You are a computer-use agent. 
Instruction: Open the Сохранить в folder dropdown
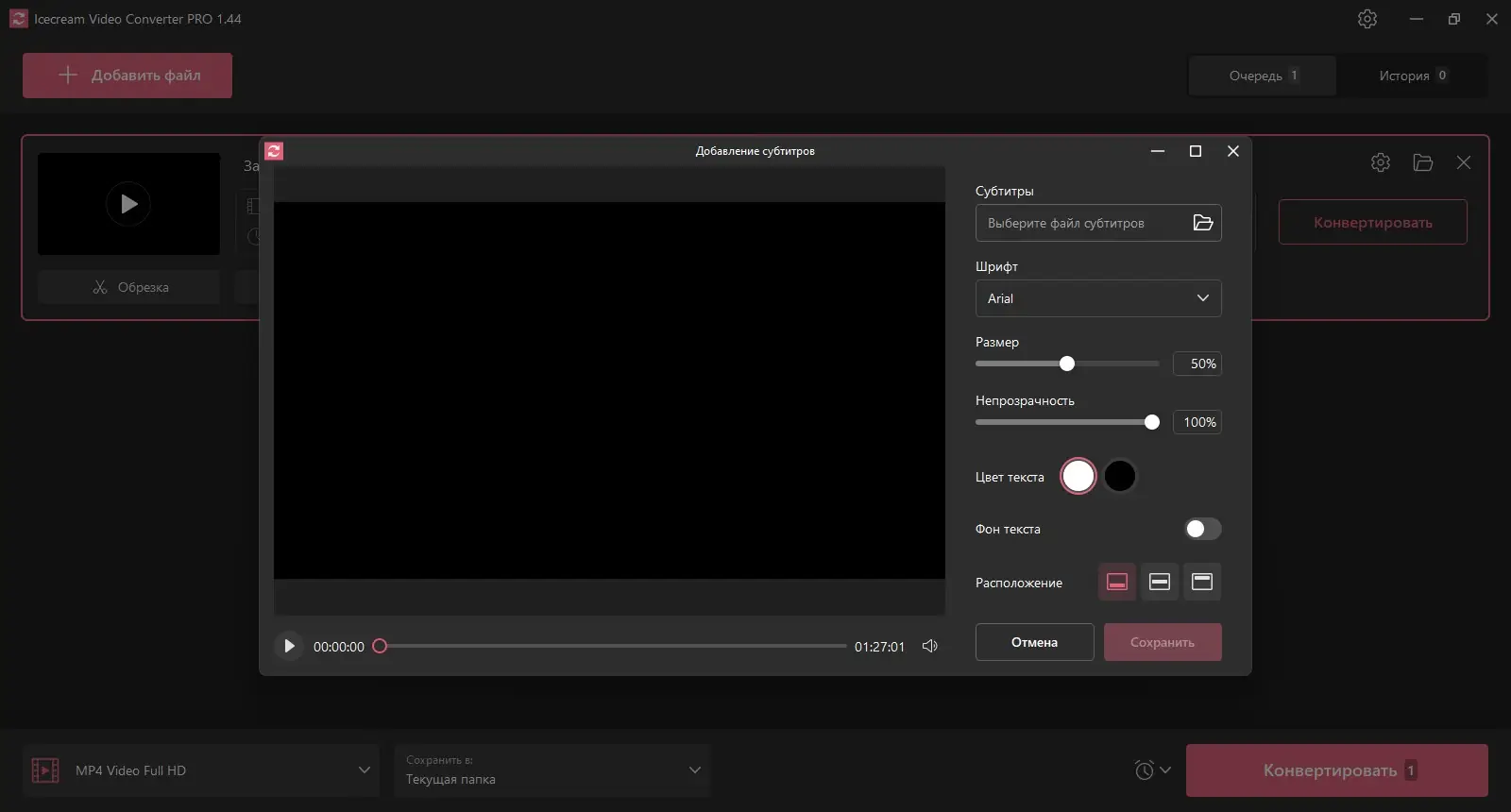(552, 770)
